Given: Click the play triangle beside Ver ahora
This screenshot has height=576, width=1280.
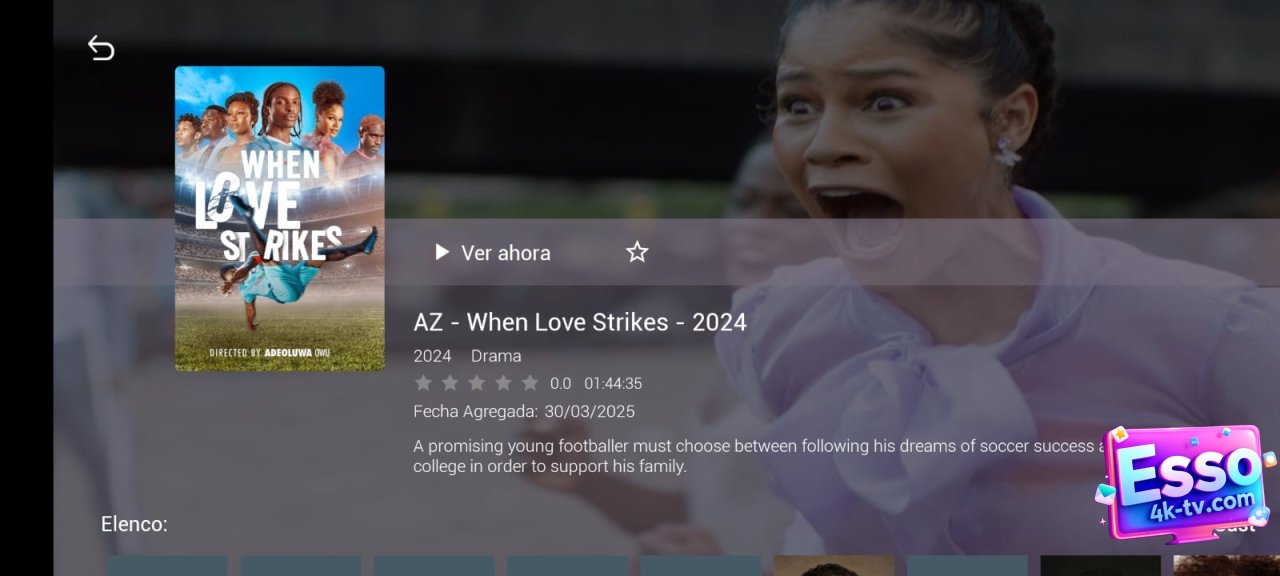Looking at the screenshot, I should point(442,252).
